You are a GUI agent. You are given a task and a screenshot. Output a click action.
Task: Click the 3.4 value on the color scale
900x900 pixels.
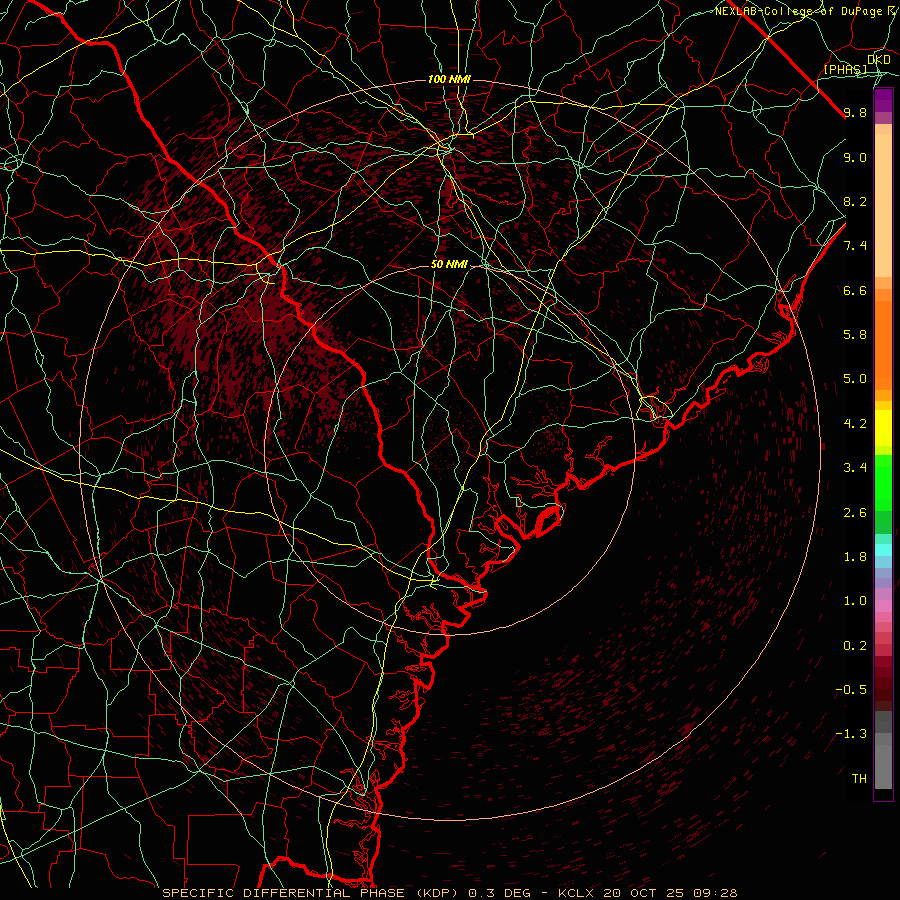coord(855,468)
